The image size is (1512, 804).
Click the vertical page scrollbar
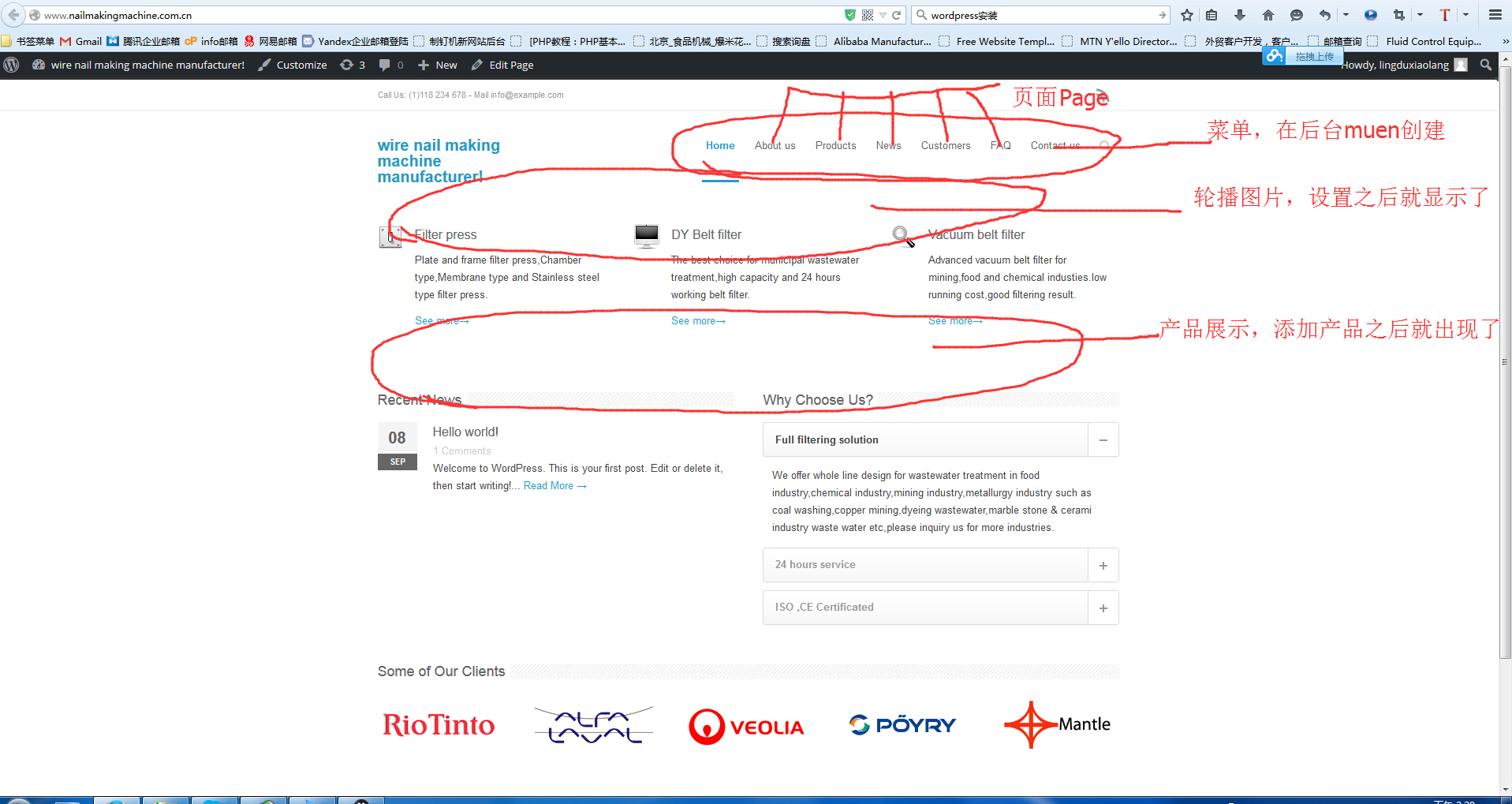[x=1505, y=363]
